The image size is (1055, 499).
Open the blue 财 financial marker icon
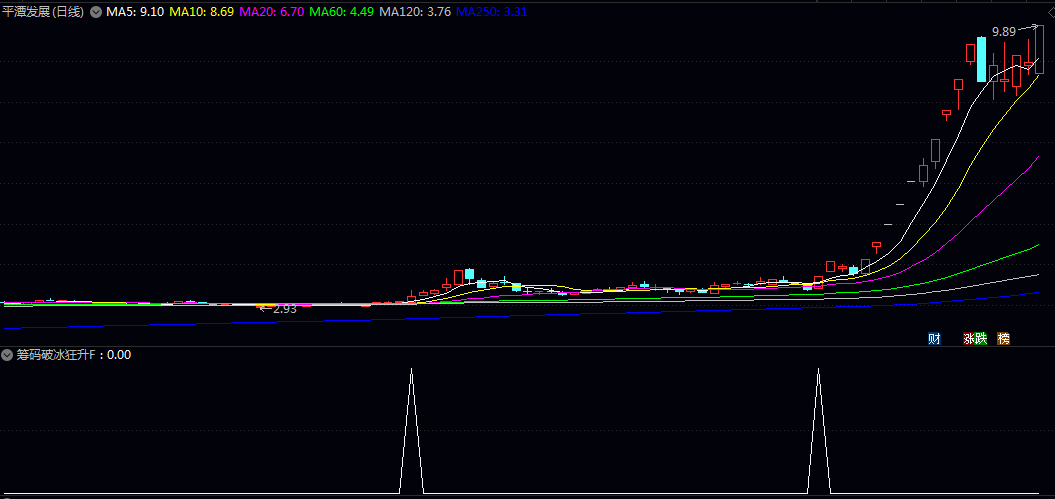pos(934,339)
